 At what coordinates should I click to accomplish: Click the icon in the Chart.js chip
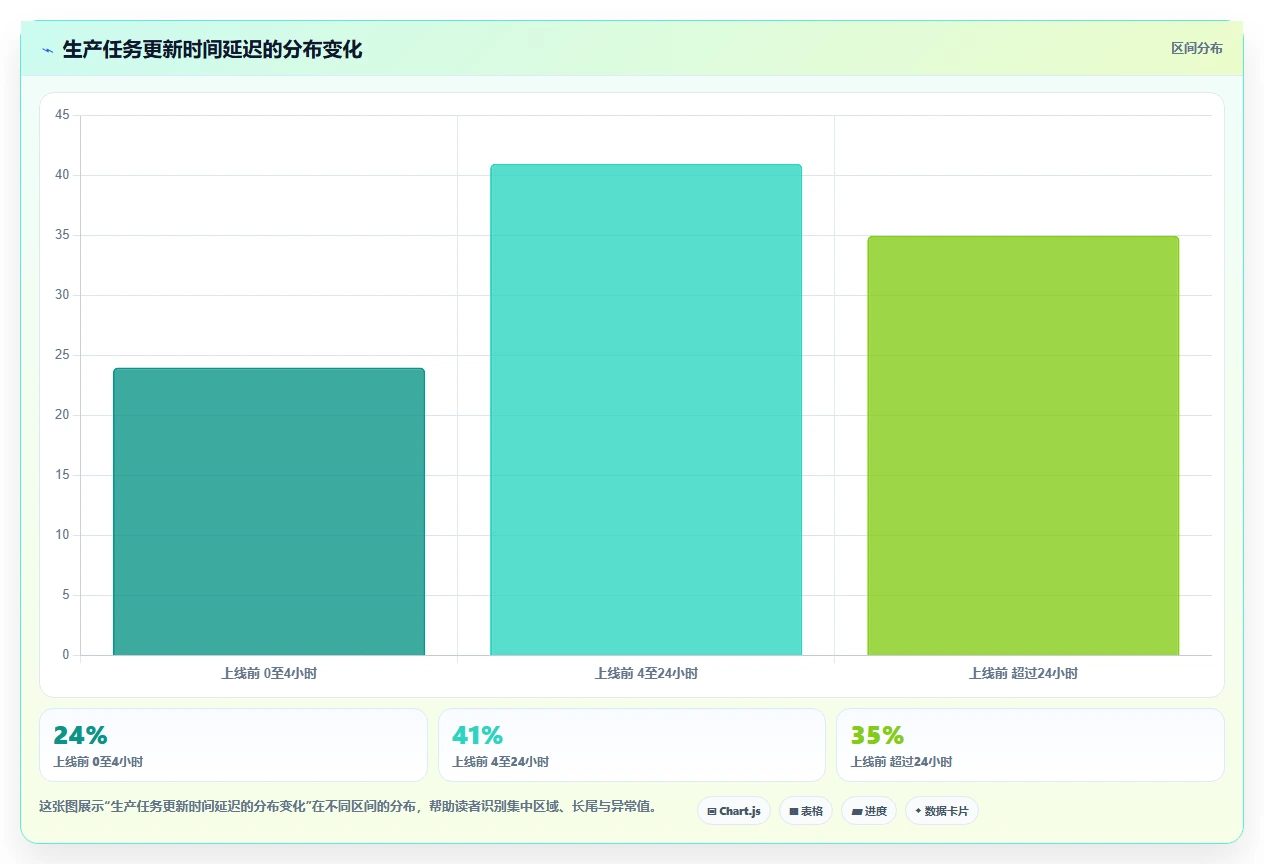click(711, 812)
